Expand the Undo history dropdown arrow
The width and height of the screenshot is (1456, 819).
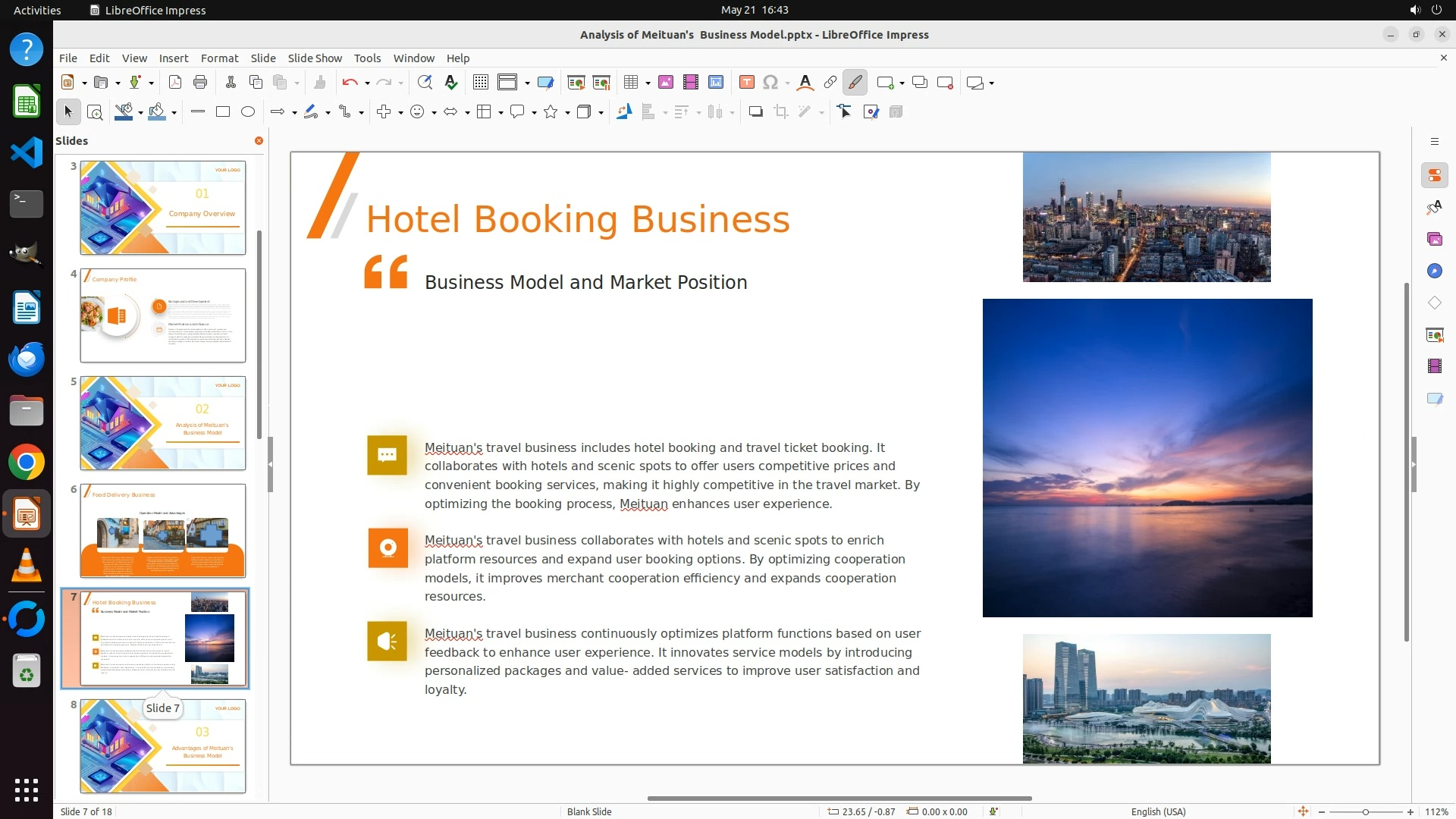point(367,83)
